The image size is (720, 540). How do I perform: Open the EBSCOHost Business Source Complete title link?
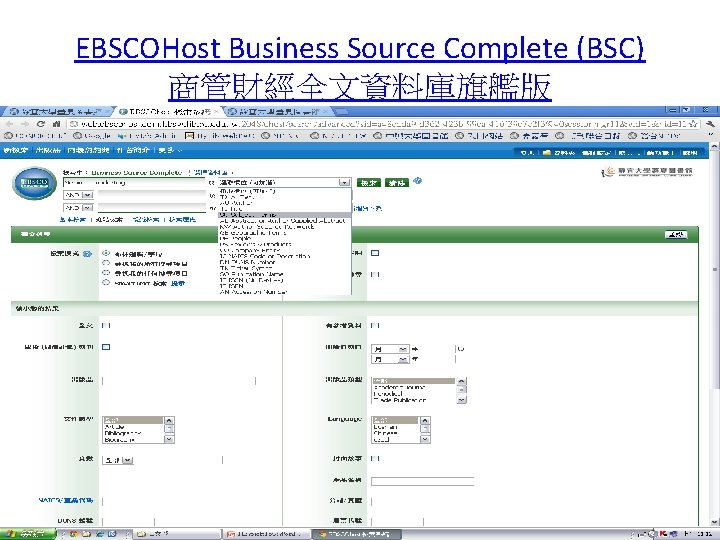tap(360, 48)
